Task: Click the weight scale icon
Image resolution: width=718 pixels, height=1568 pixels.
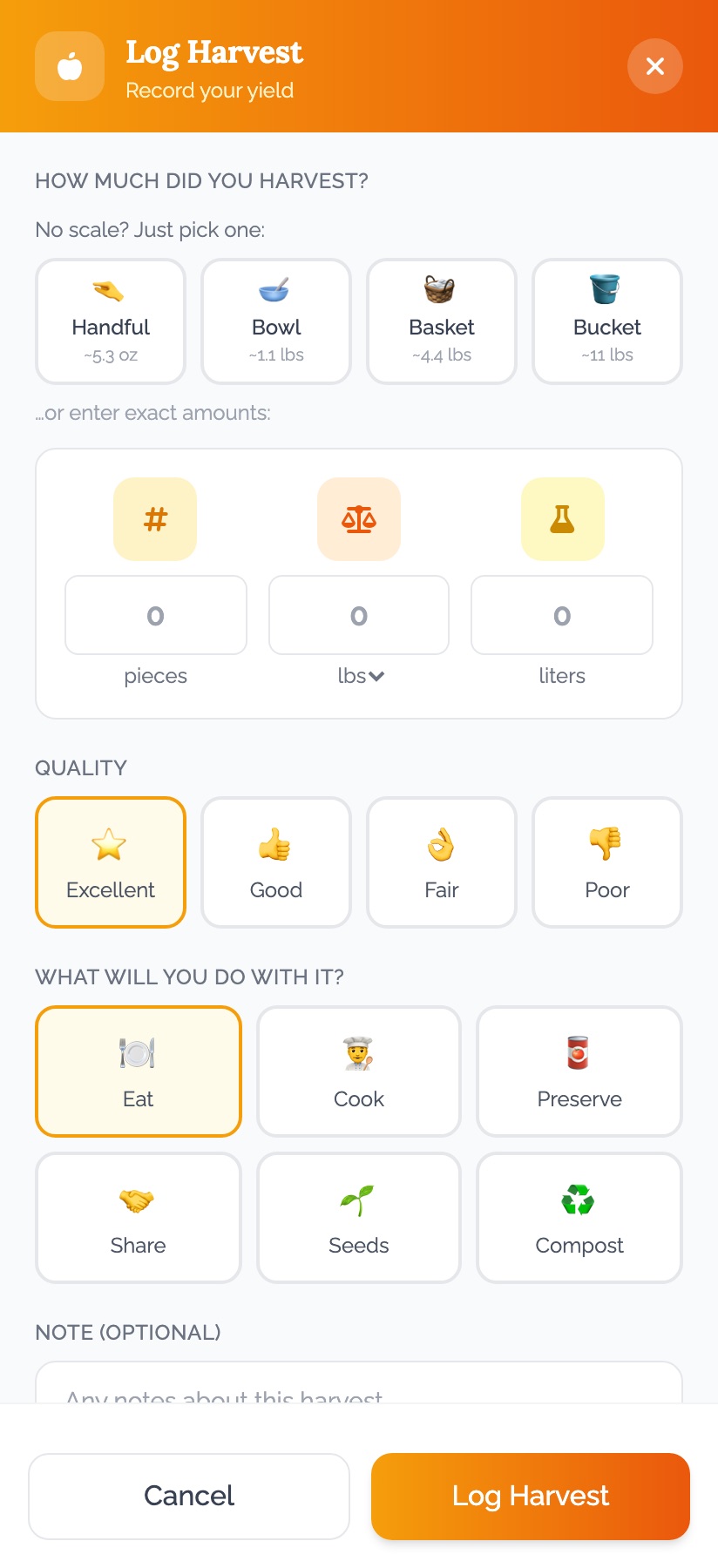Action: pos(359,519)
